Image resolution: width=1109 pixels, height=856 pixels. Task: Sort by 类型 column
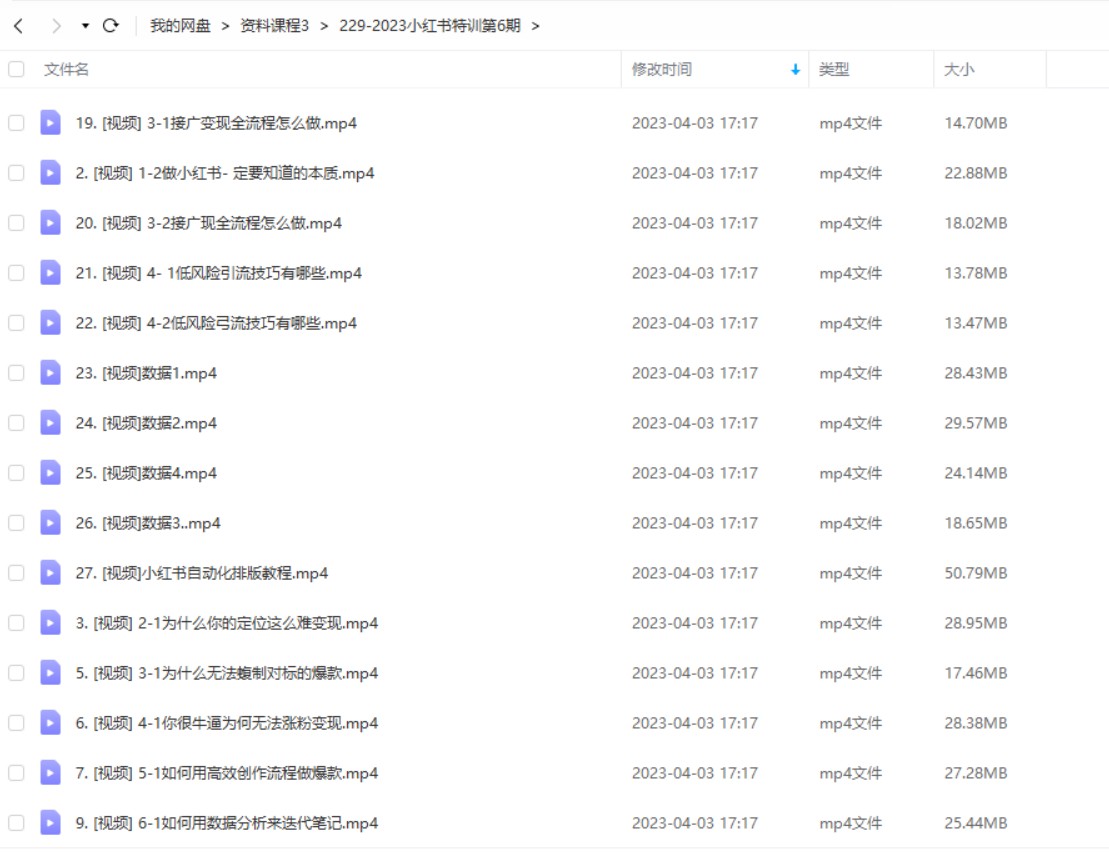(x=834, y=69)
